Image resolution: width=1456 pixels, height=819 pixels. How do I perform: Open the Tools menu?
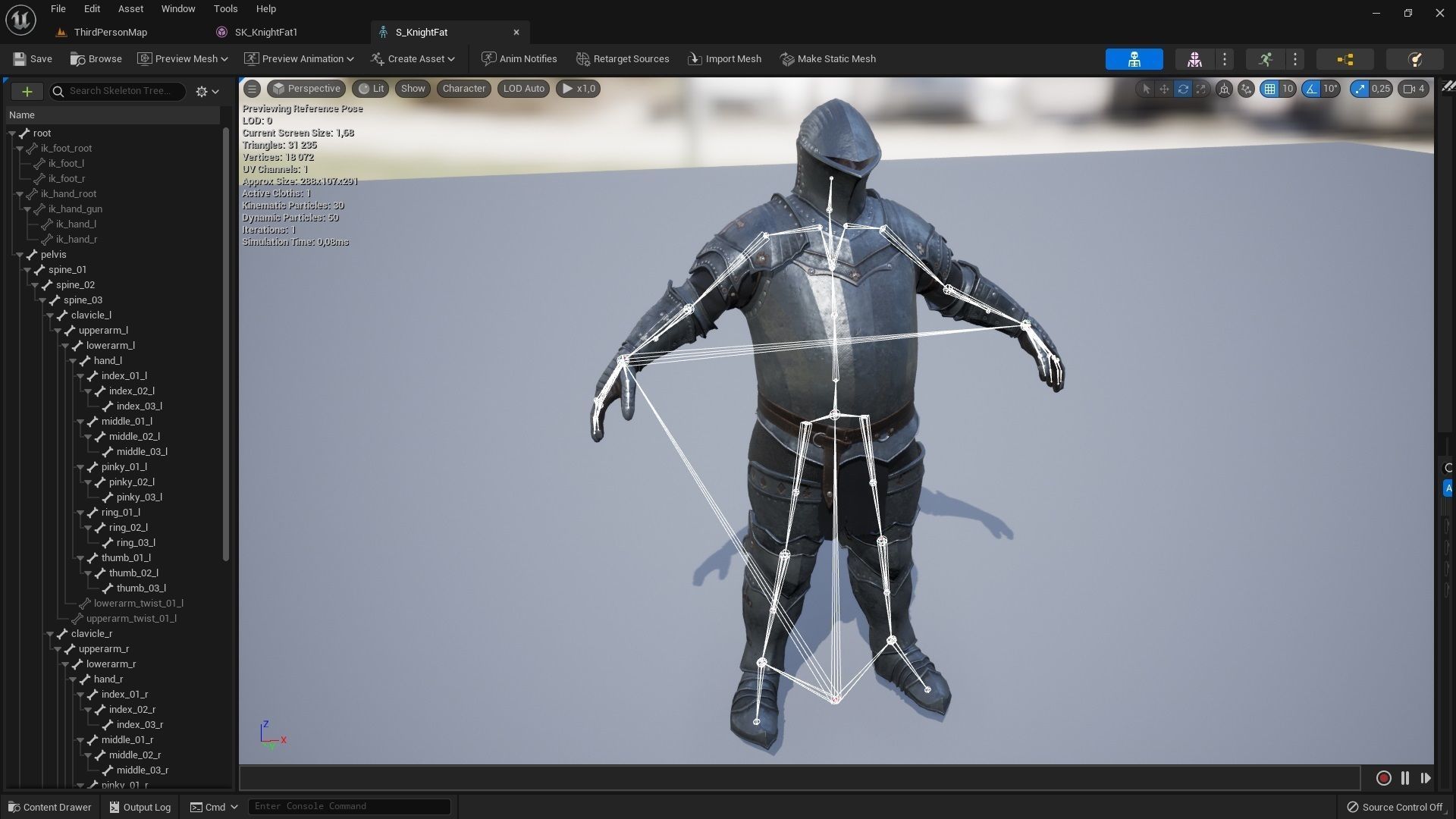(225, 9)
